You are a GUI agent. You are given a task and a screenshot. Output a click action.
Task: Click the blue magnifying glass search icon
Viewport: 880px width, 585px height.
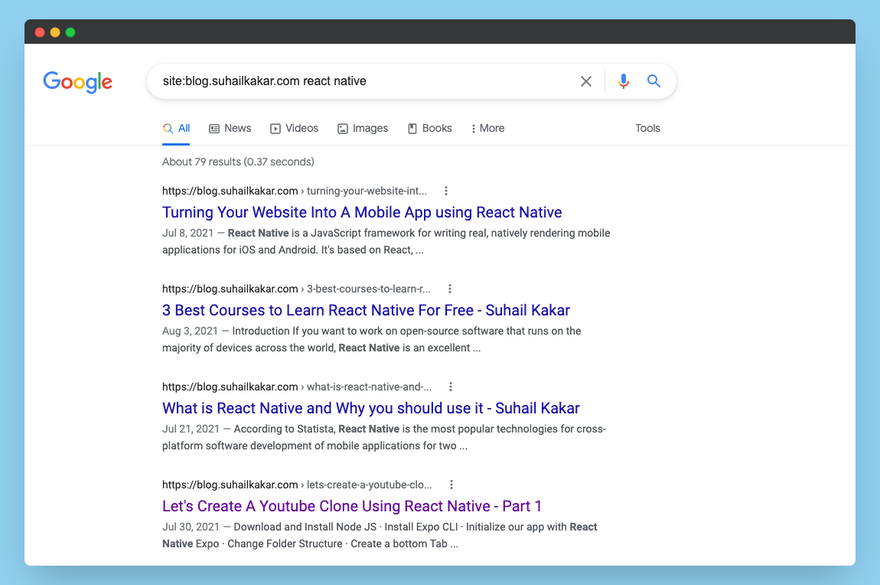[x=654, y=81]
